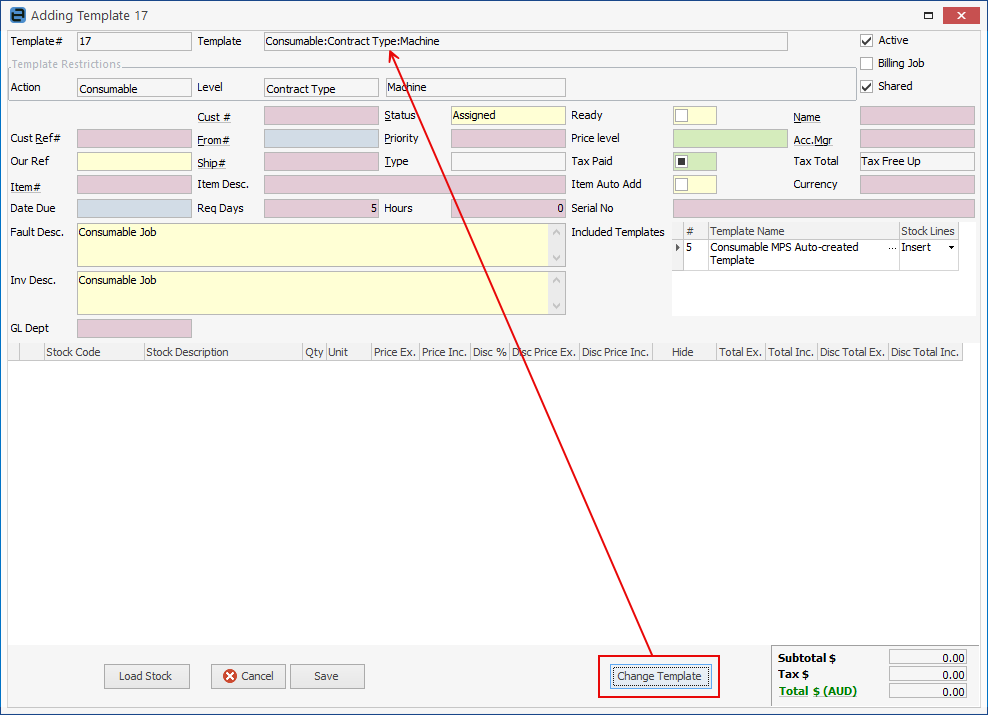
Task: Toggle the Active checkbox
Action: (x=867, y=41)
